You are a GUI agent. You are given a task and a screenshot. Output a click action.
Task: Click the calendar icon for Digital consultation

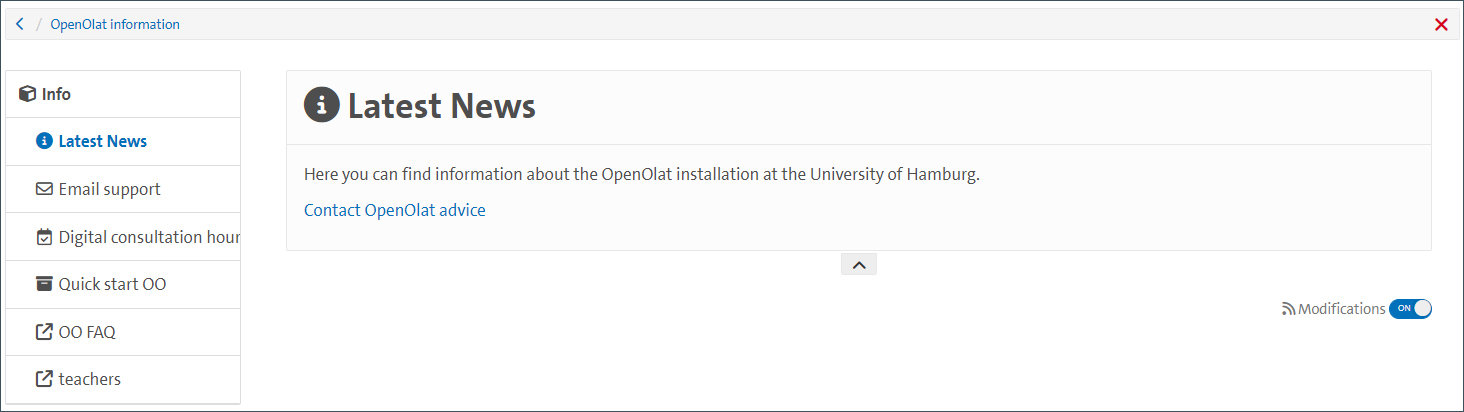[x=44, y=237]
